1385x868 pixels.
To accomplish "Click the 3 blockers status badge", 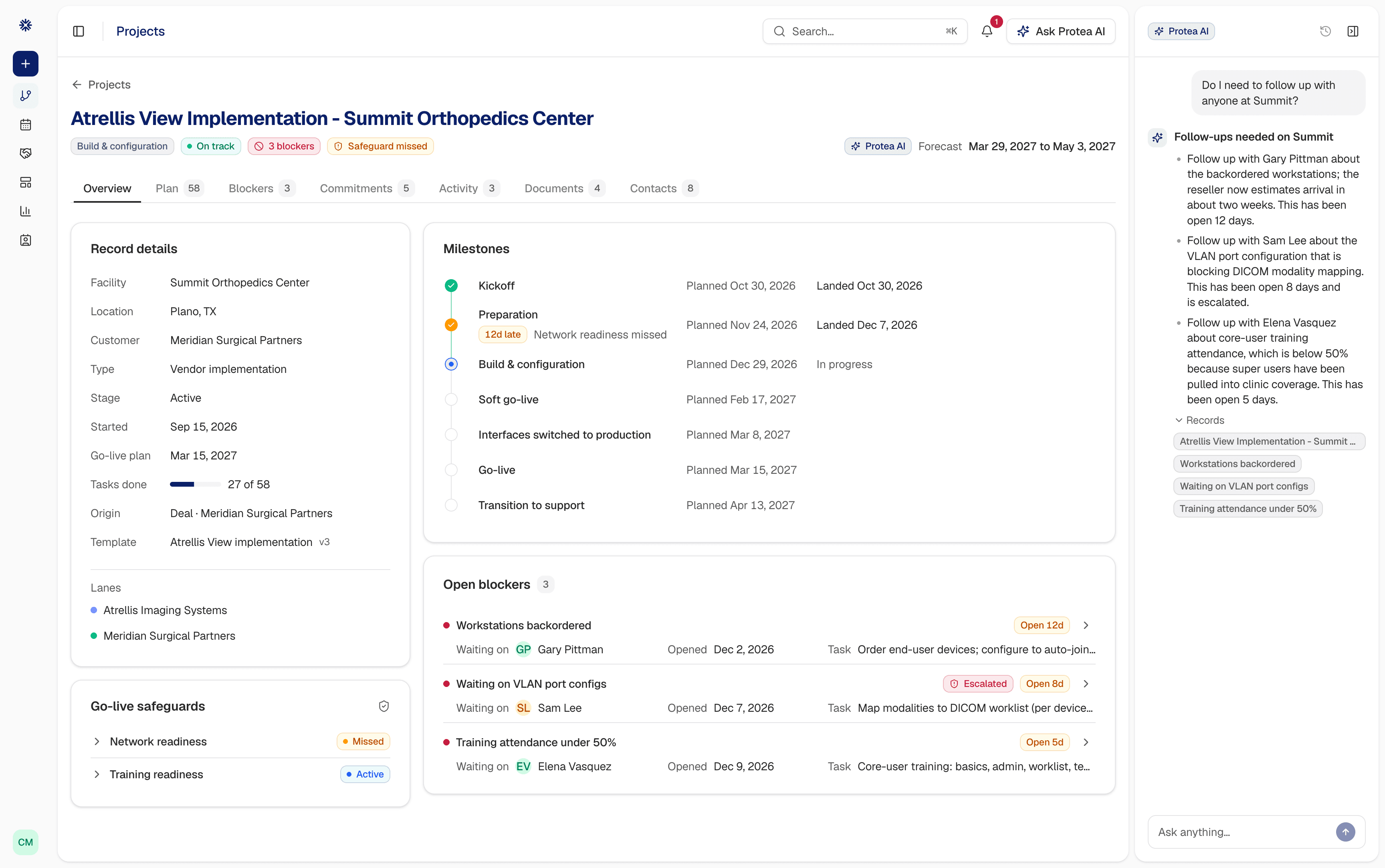I will tap(284, 146).
